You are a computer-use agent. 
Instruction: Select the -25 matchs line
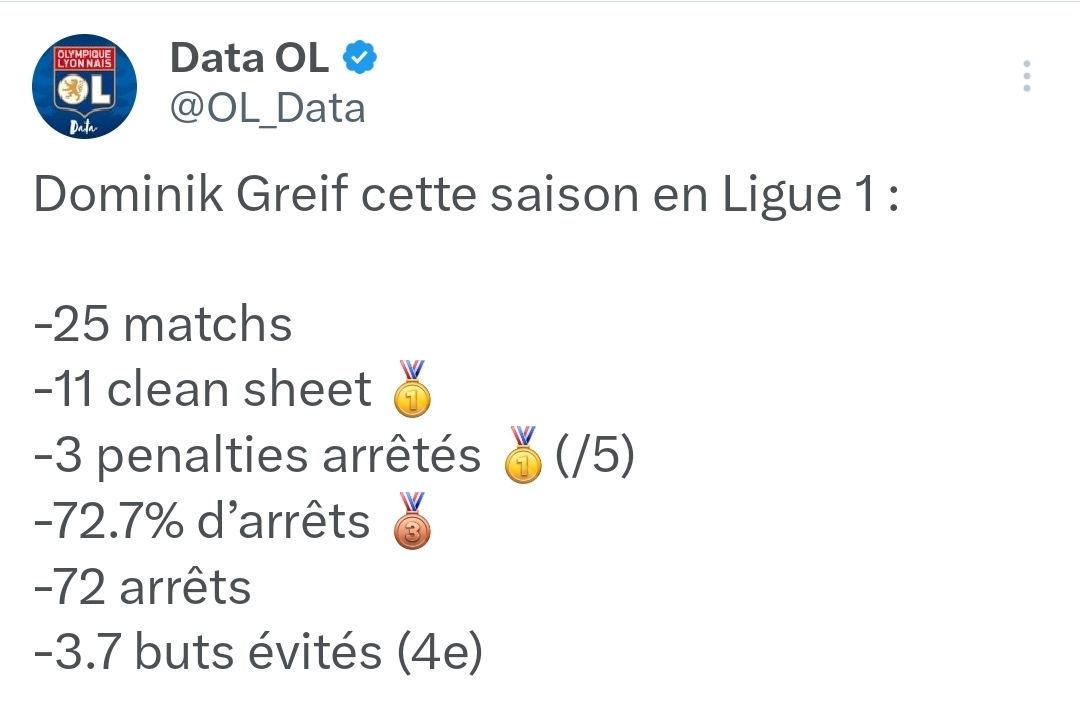[163, 325]
